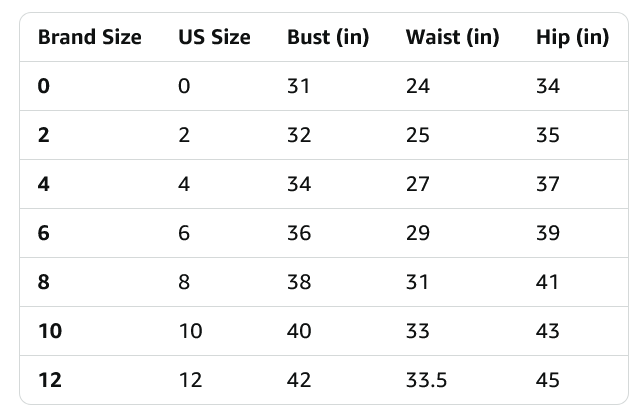
Task: Select the bold brand size 12 cell
Action: coord(49,380)
